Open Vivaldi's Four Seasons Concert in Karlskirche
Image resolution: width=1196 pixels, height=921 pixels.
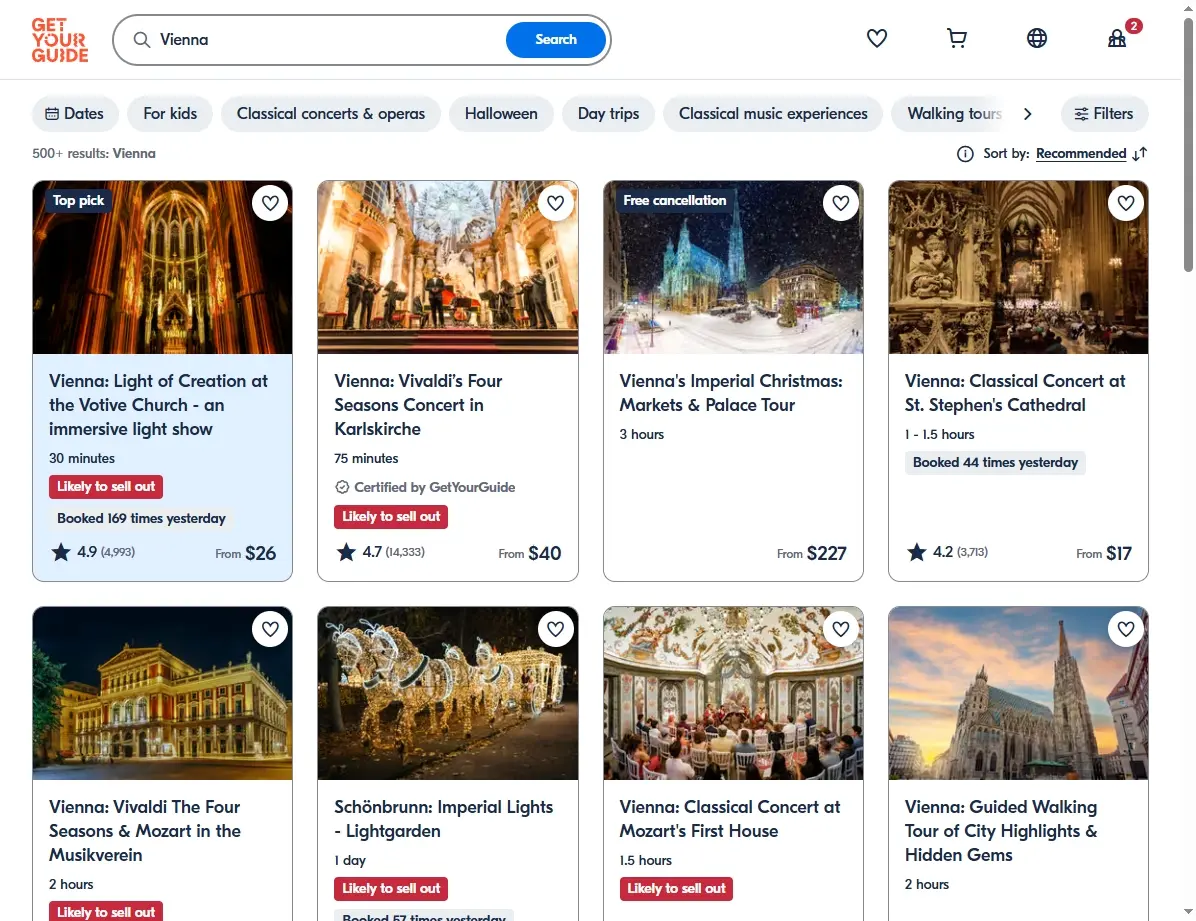coord(418,405)
